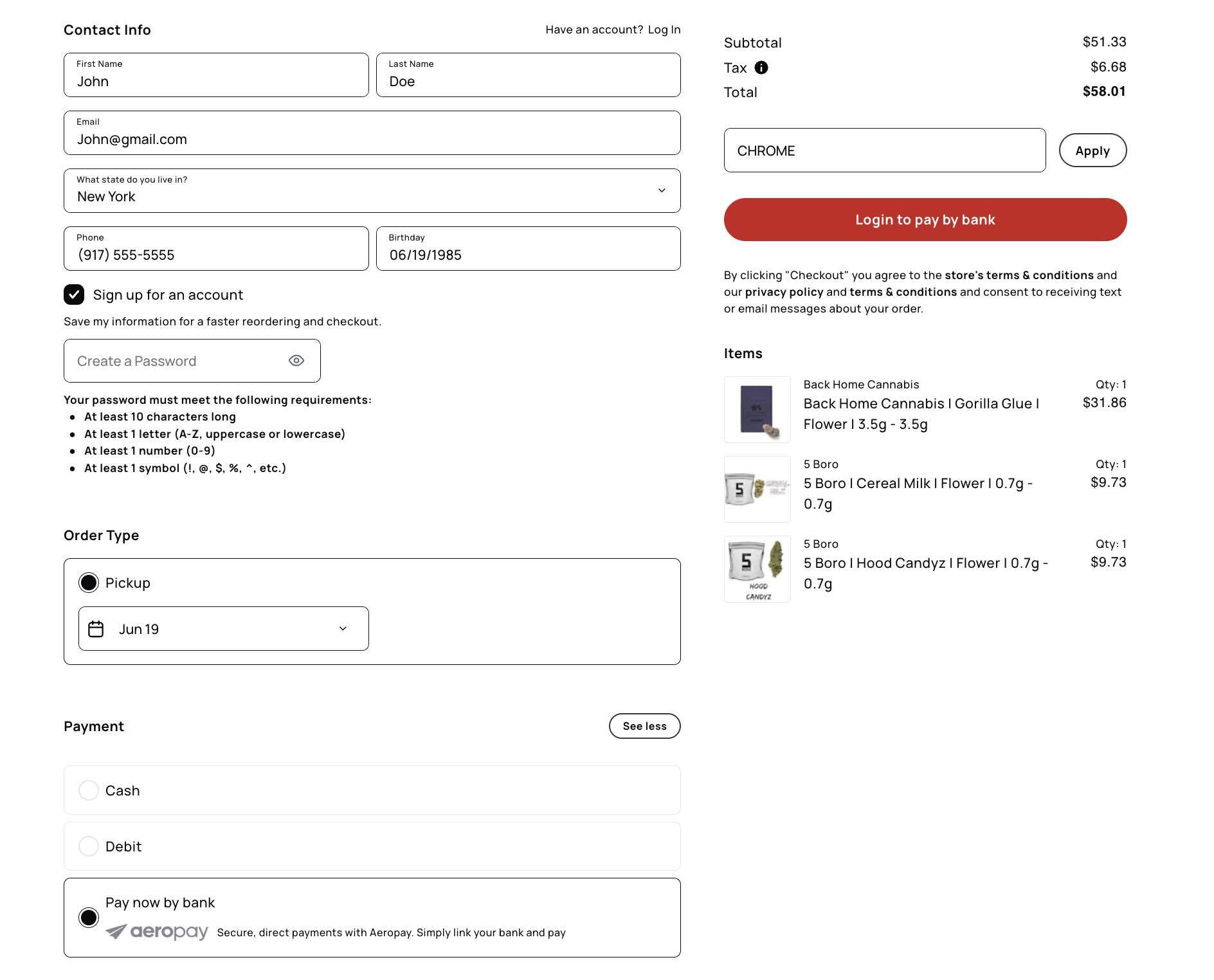Select Cash payment option
Image resolution: width=1214 pixels, height=980 pixels.
pos(372,790)
